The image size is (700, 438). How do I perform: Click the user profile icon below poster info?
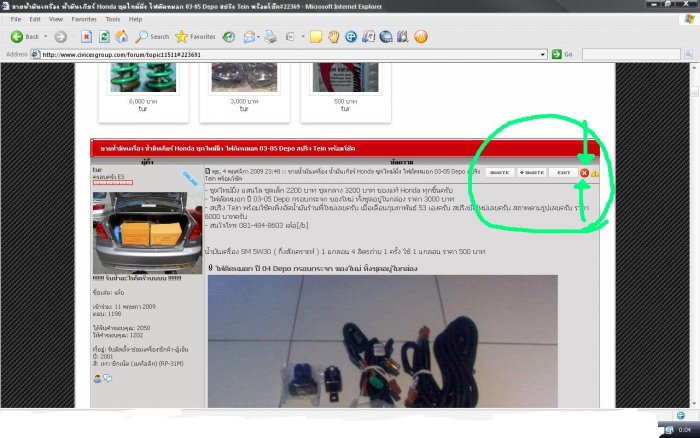[97, 379]
